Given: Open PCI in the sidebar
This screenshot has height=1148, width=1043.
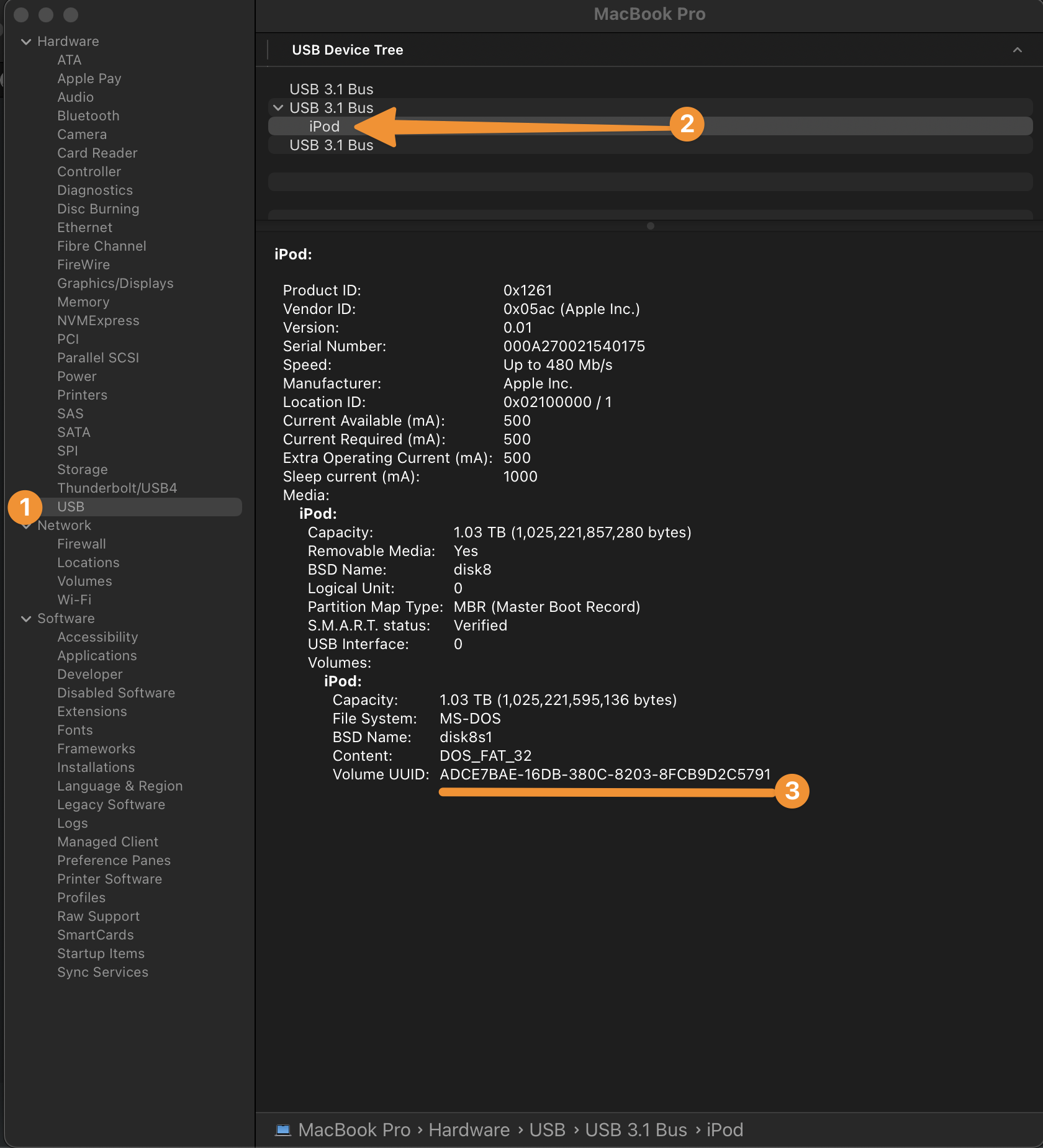Looking at the screenshot, I should coord(68,339).
